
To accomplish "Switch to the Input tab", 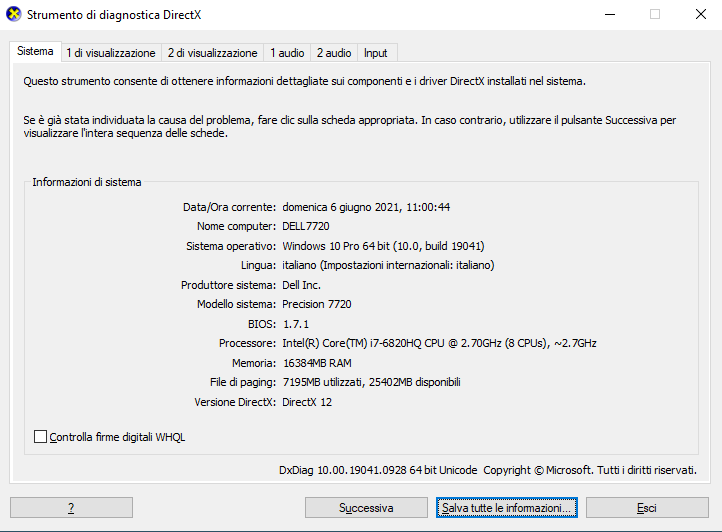I will (375, 53).
